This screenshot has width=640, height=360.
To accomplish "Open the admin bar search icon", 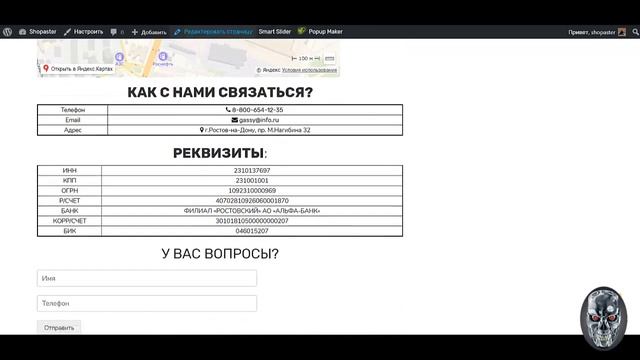I will click(635, 32).
